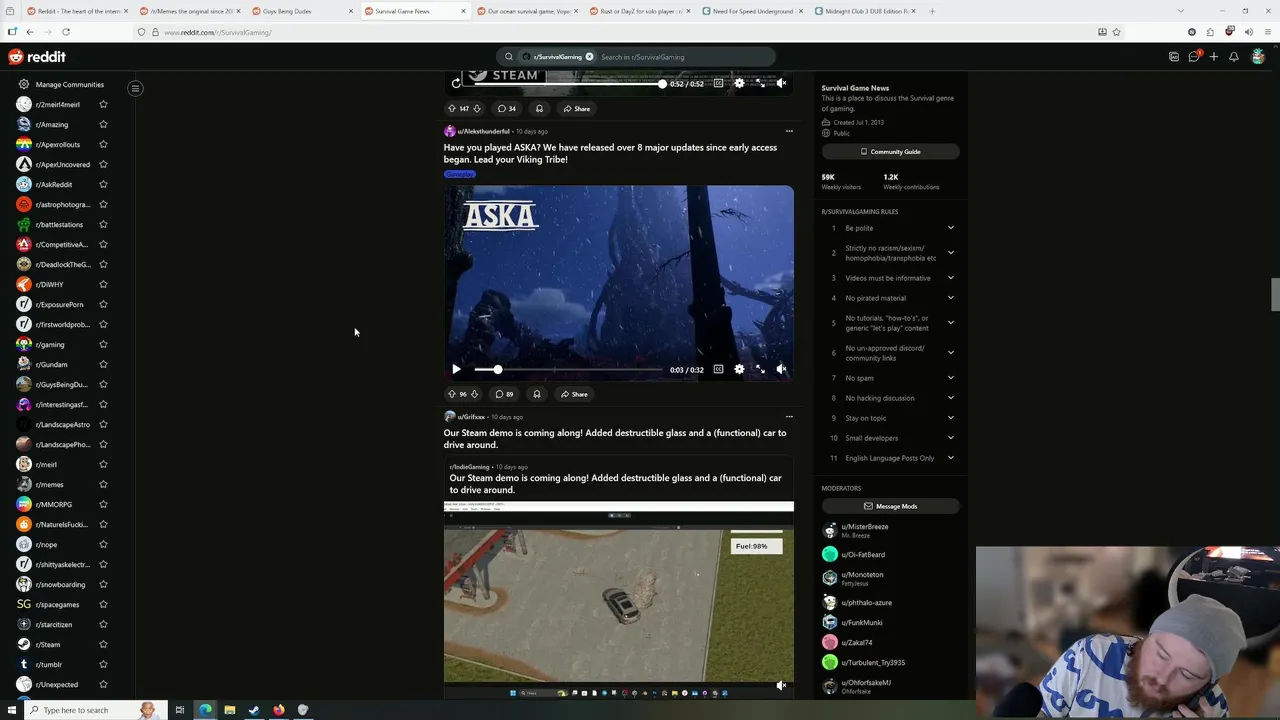Screen dimensions: 1280x720
Task: Unmute the car demo video at bottom
Action: pos(781,685)
